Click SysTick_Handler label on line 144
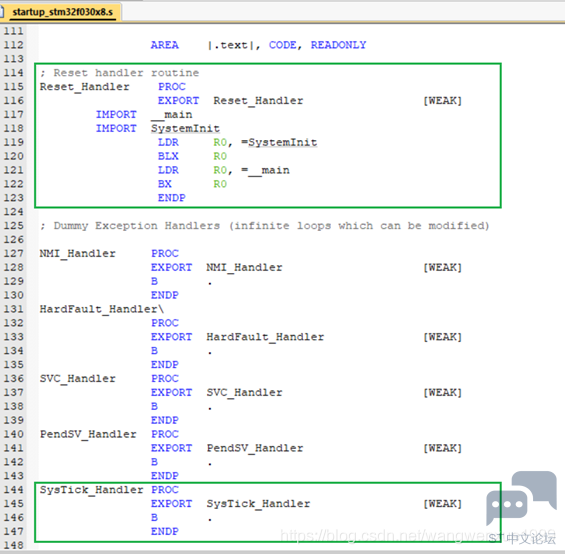This screenshot has height=554, width=565. tap(92, 490)
